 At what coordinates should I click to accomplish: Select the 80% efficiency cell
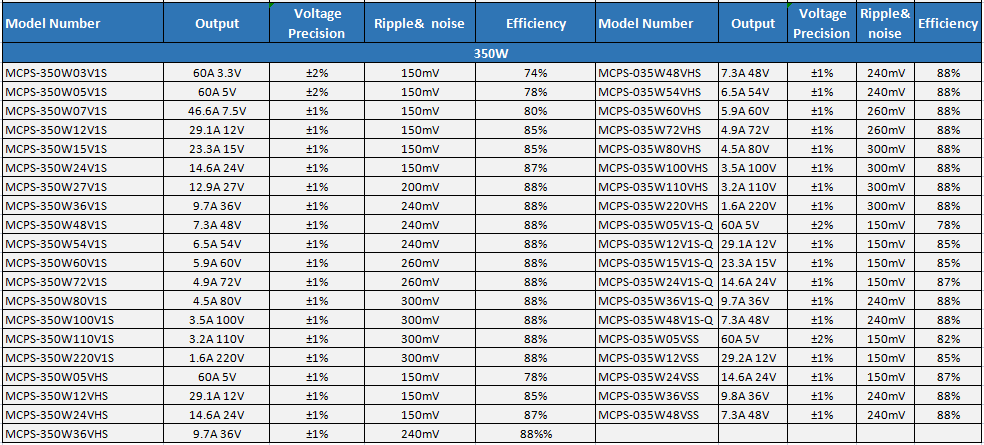[x=536, y=111]
